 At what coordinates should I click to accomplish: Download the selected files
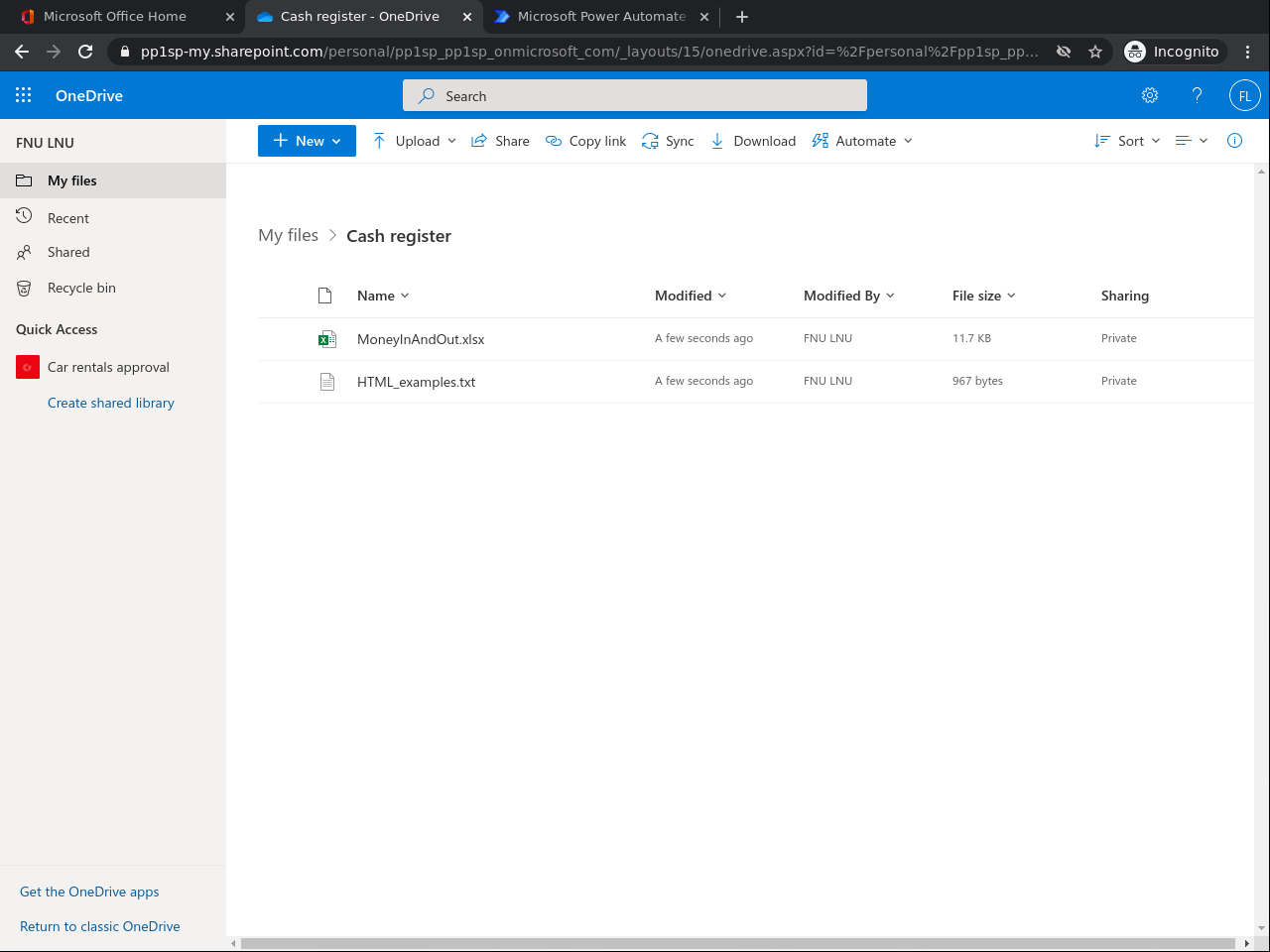(753, 141)
